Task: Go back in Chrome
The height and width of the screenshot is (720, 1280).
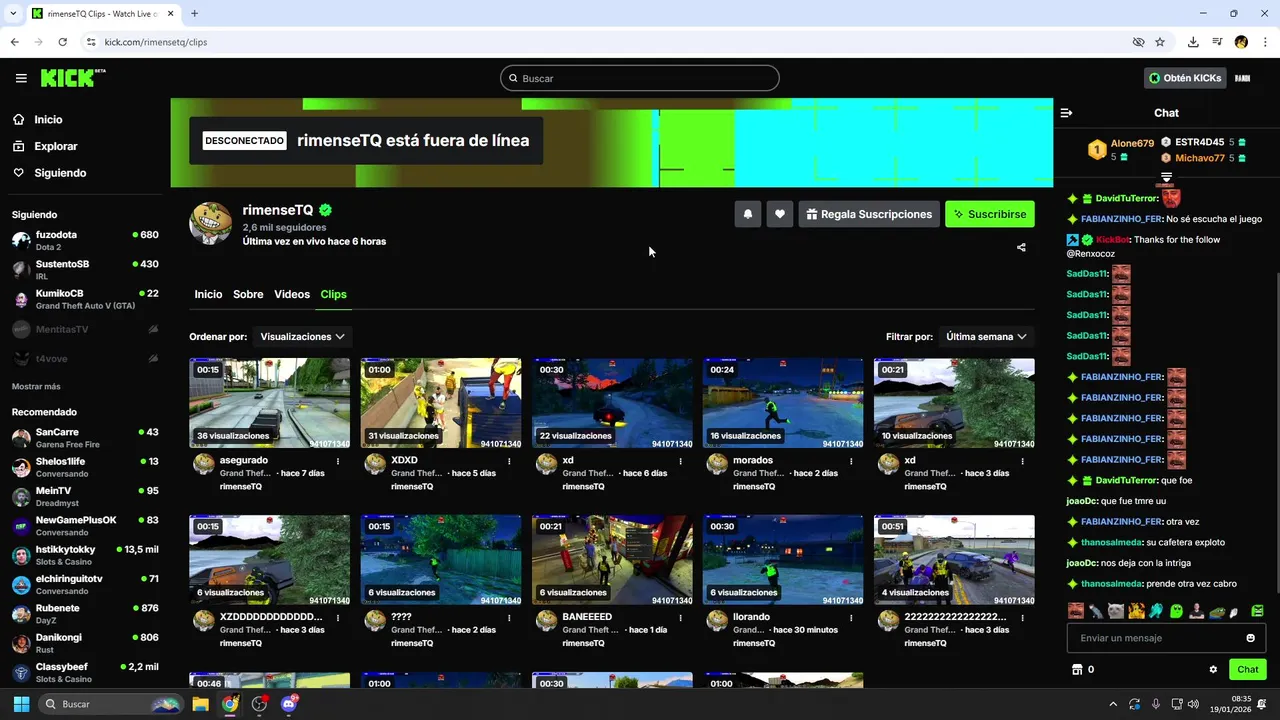Action: pos(15,42)
